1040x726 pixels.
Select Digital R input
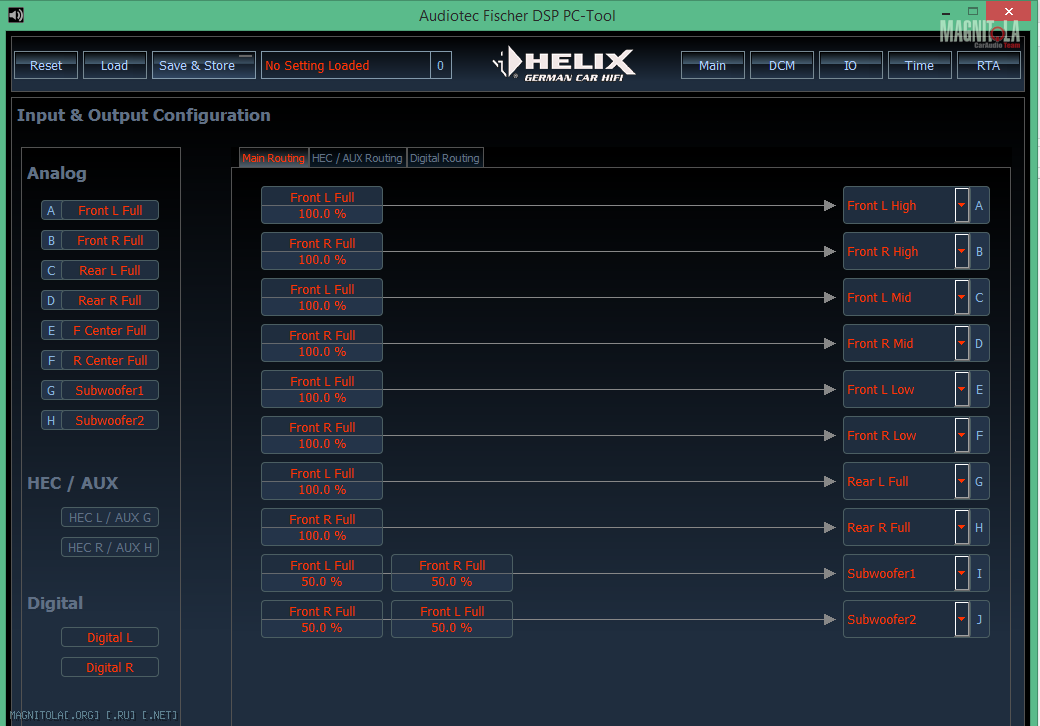pos(110,667)
